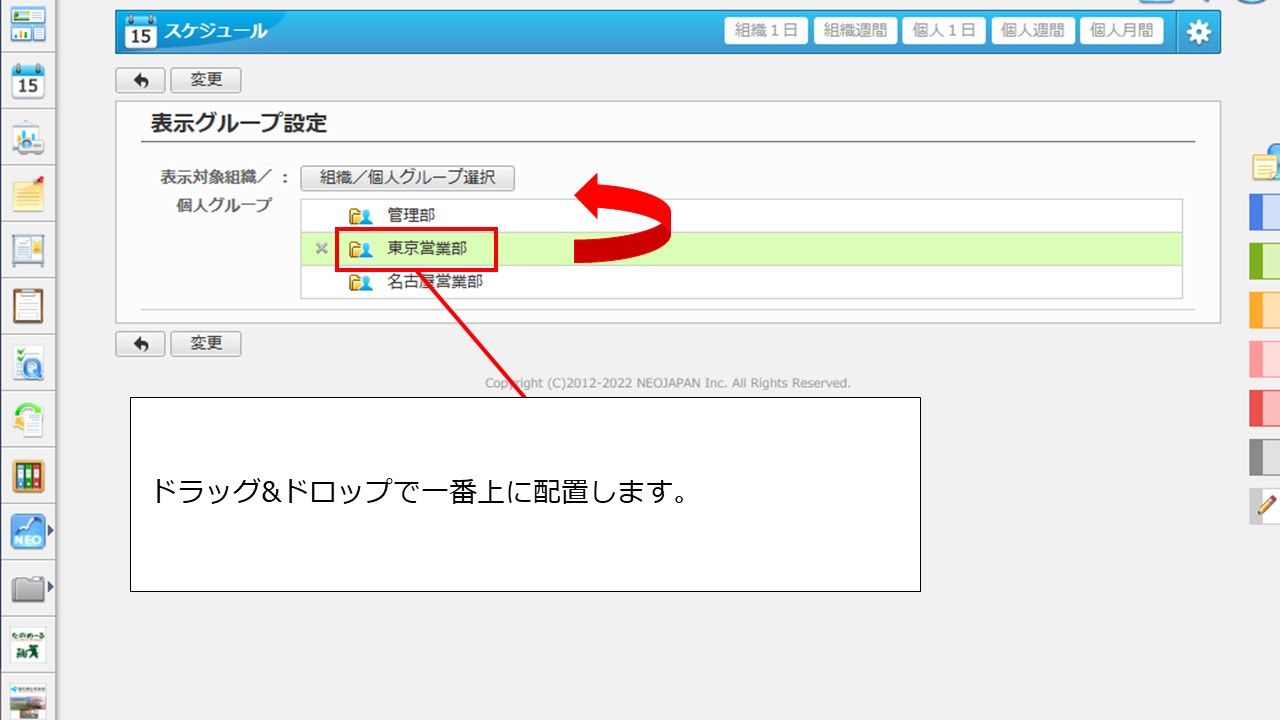Switch to 組織１日 view
Viewport: 1280px width, 720px height.
point(766,31)
